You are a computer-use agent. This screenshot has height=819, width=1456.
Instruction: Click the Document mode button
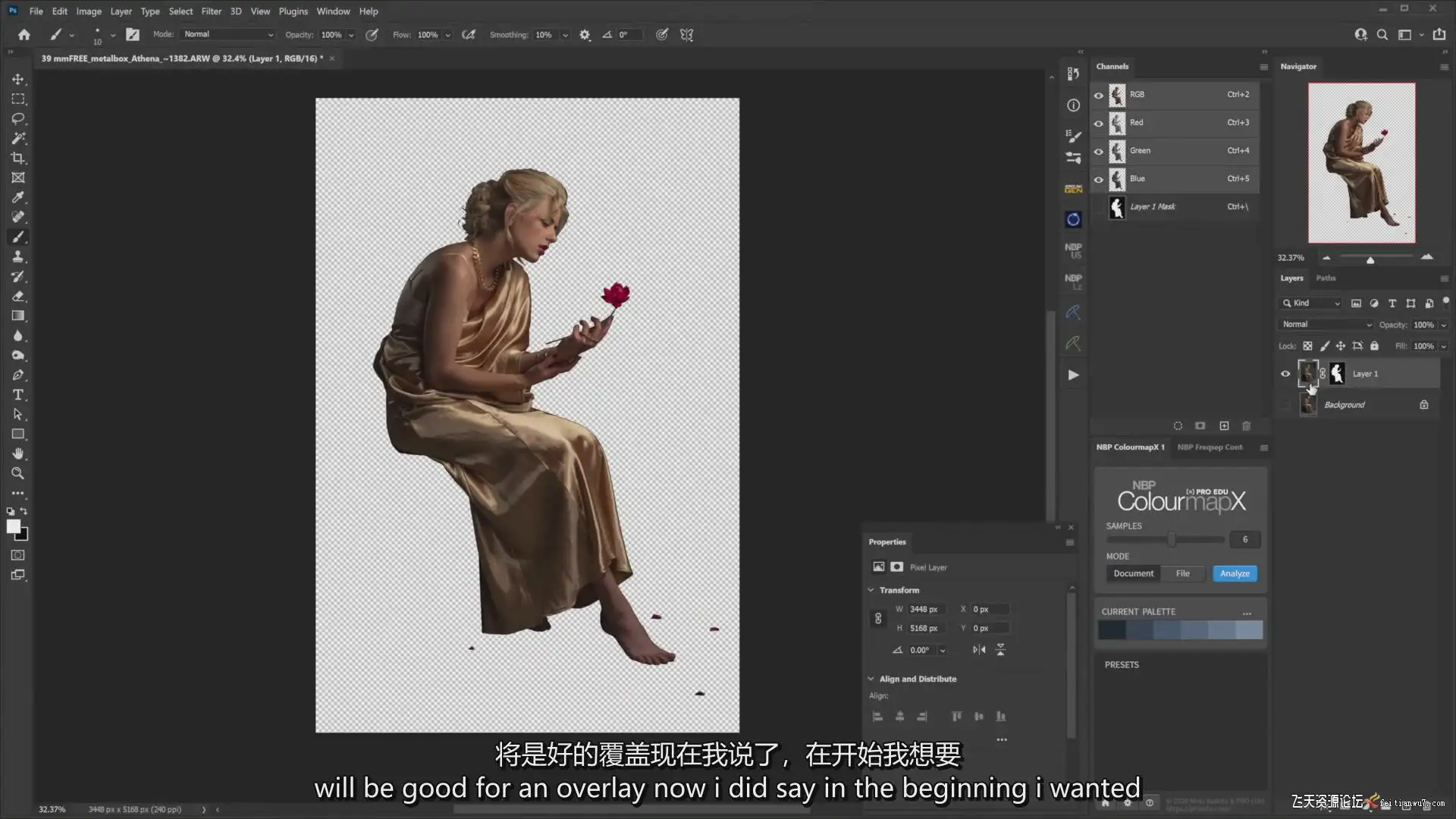click(1133, 574)
